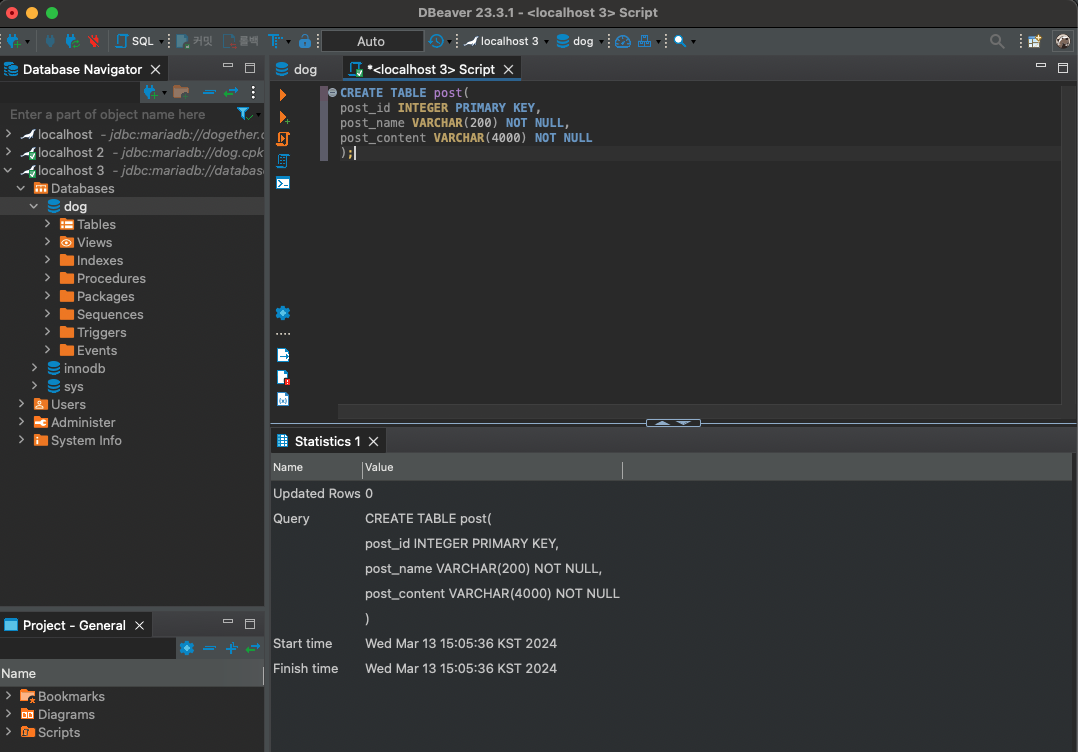The height and width of the screenshot is (752, 1078).
Task: Click the orange Execute SQL script icon
Action: (x=283, y=139)
